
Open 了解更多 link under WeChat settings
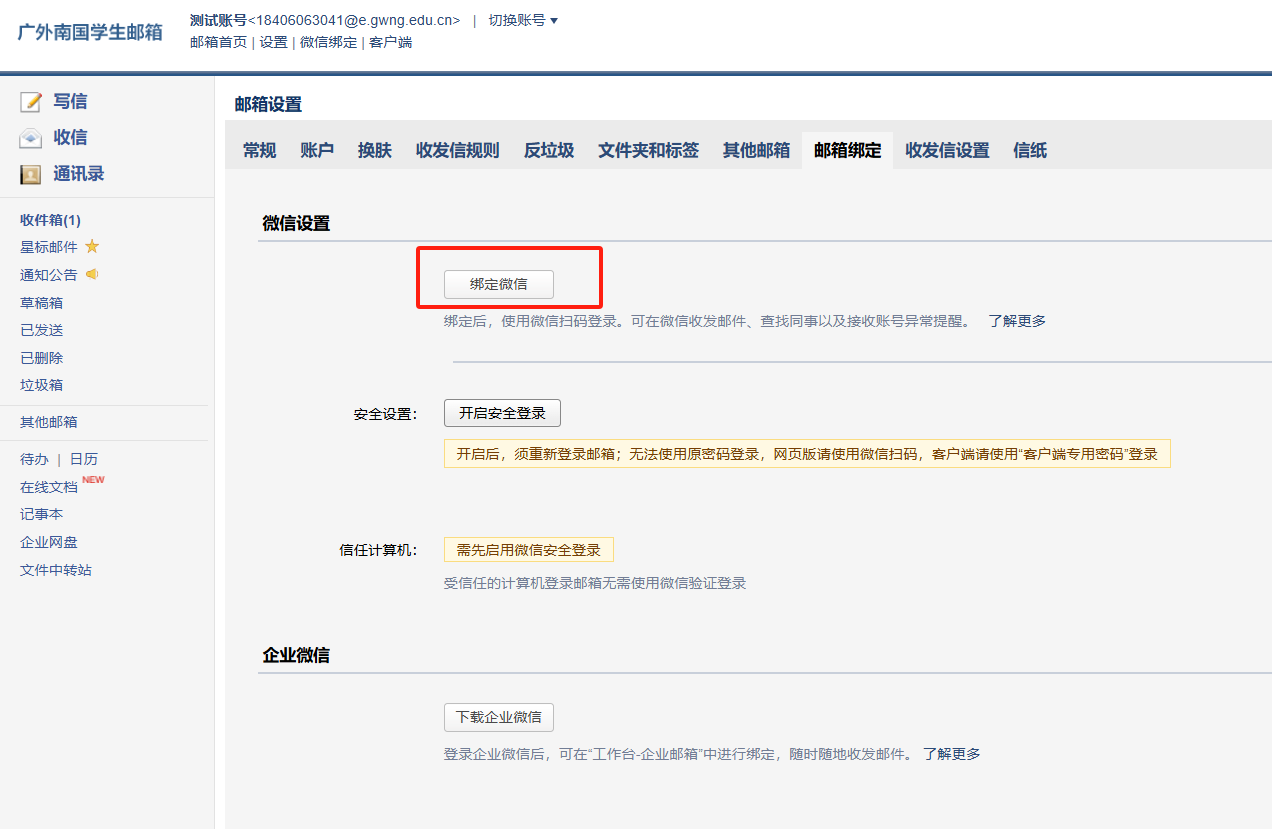coord(1017,321)
